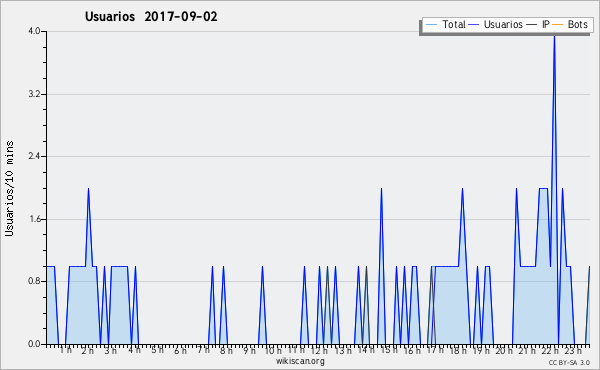Click the 12 h x-axis label

coord(319,351)
